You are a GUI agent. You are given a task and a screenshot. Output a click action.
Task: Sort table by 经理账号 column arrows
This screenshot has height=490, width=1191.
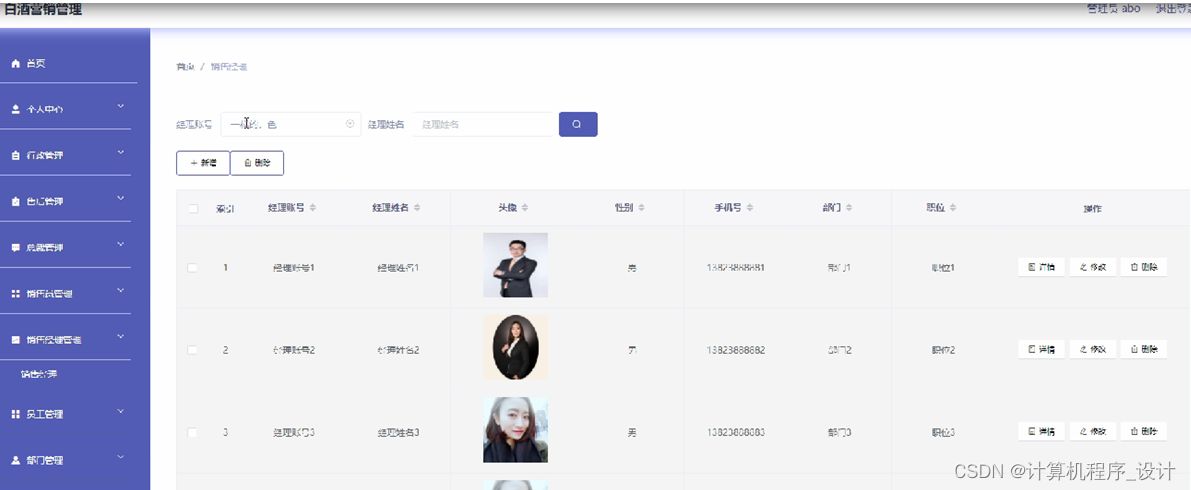coord(313,207)
